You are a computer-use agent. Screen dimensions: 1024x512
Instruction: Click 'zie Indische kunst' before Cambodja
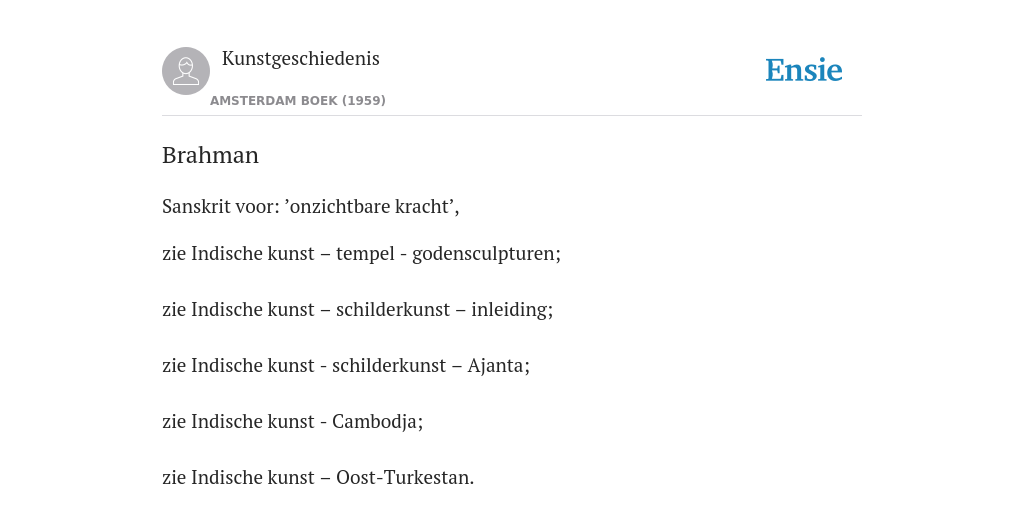click(x=238, y=422)
